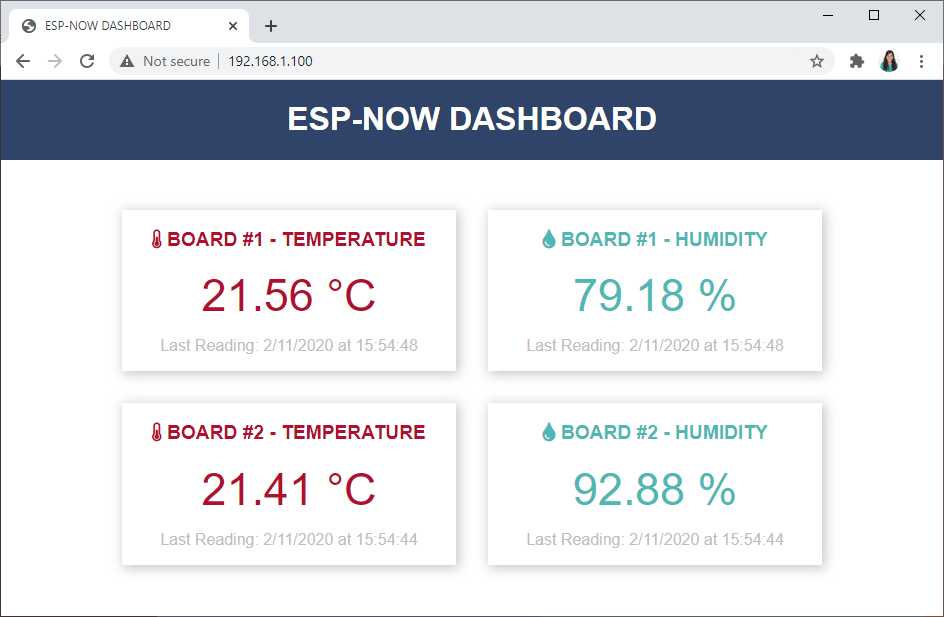Viewport: 944px width, 617px height.
Task: Click the globe favicon on the ESP-NOW DASHBOARD tab
Action: (29, 25)
